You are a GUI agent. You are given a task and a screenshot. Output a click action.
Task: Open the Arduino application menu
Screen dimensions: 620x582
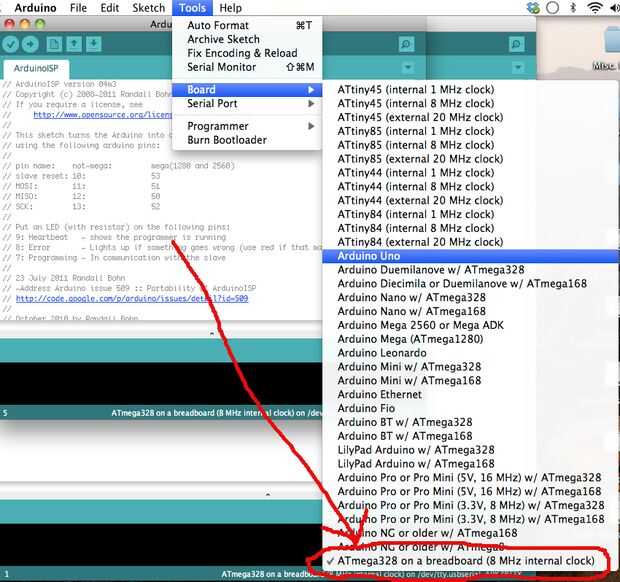pyautogui.click(x=35, y=8)
